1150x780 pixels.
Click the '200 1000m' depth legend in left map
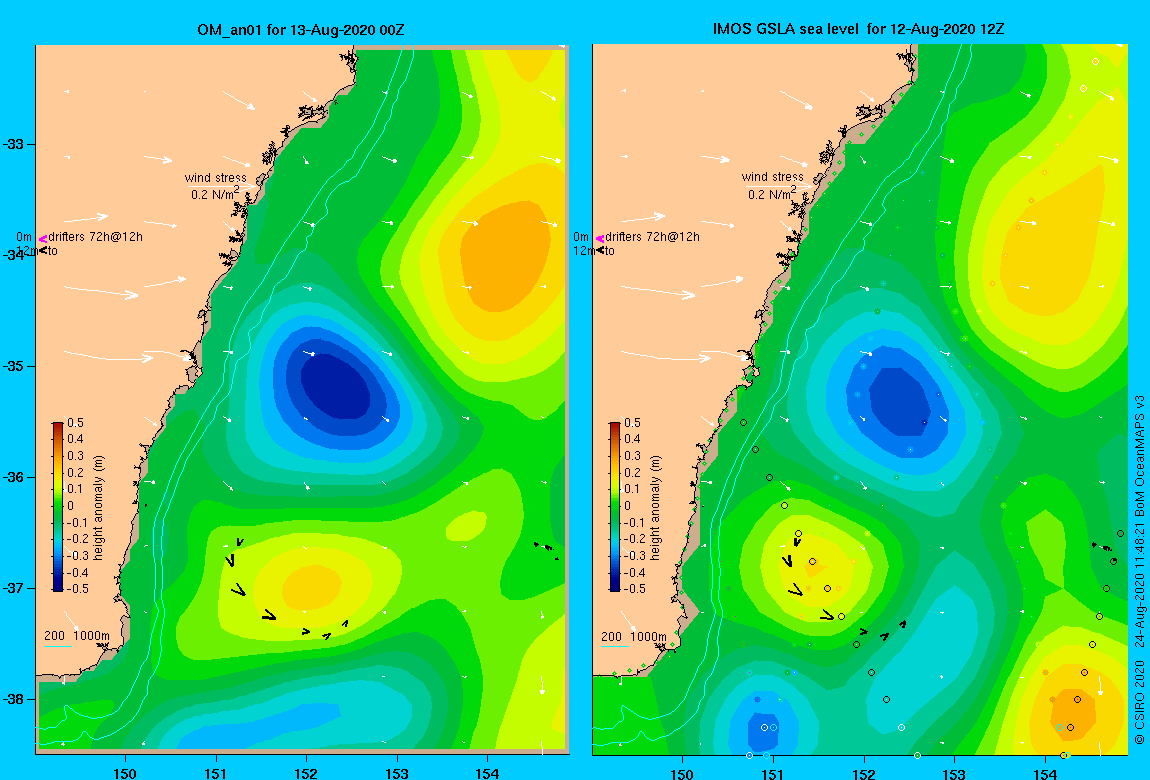click(x=76, y=636)
